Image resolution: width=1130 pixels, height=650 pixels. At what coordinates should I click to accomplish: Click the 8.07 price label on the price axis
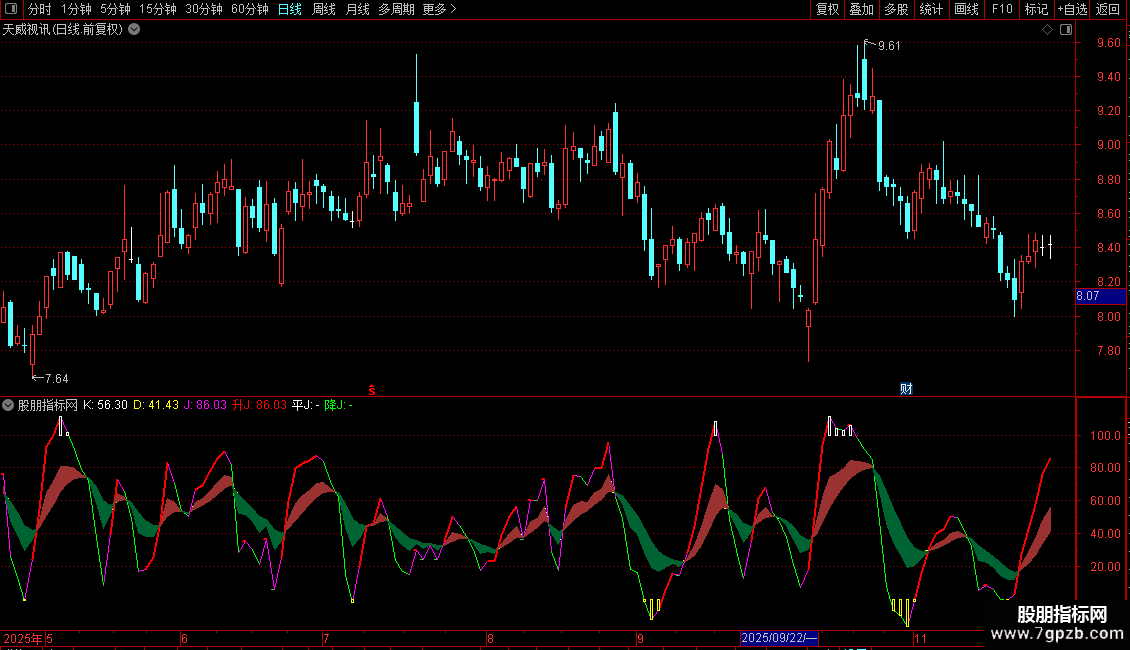1100,296
